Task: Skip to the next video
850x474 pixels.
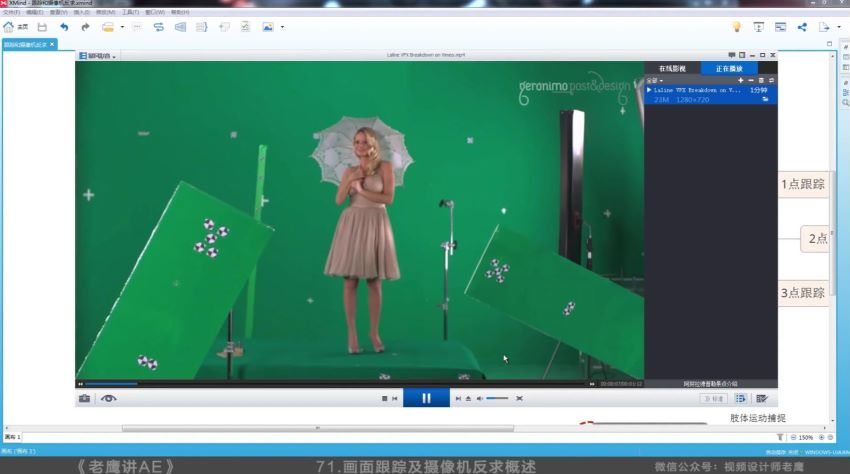Action: coord(458,398)
